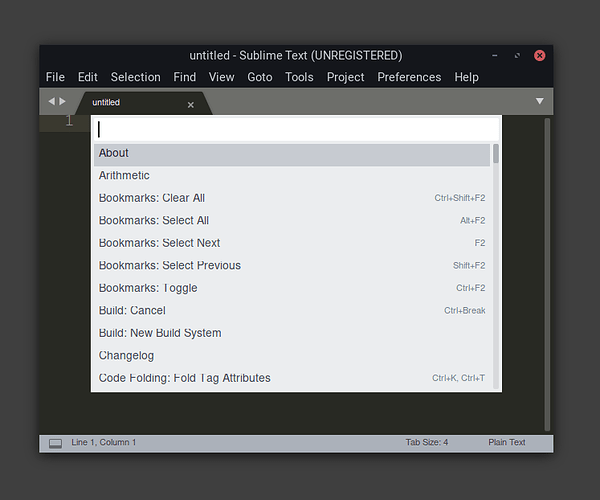
Task: Open the Goto menu
Action: coord(260,77)
